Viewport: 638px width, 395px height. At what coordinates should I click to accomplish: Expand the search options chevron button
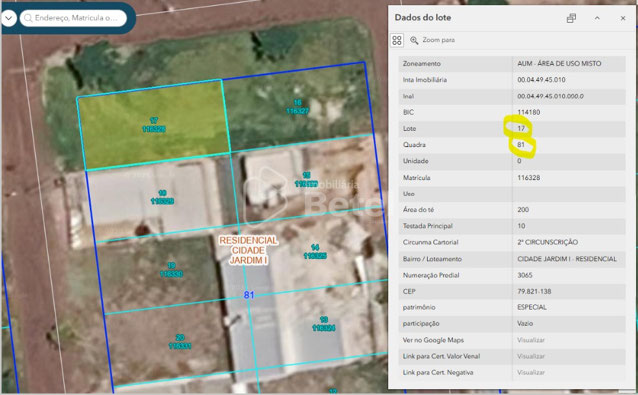[x=9, y=18]
